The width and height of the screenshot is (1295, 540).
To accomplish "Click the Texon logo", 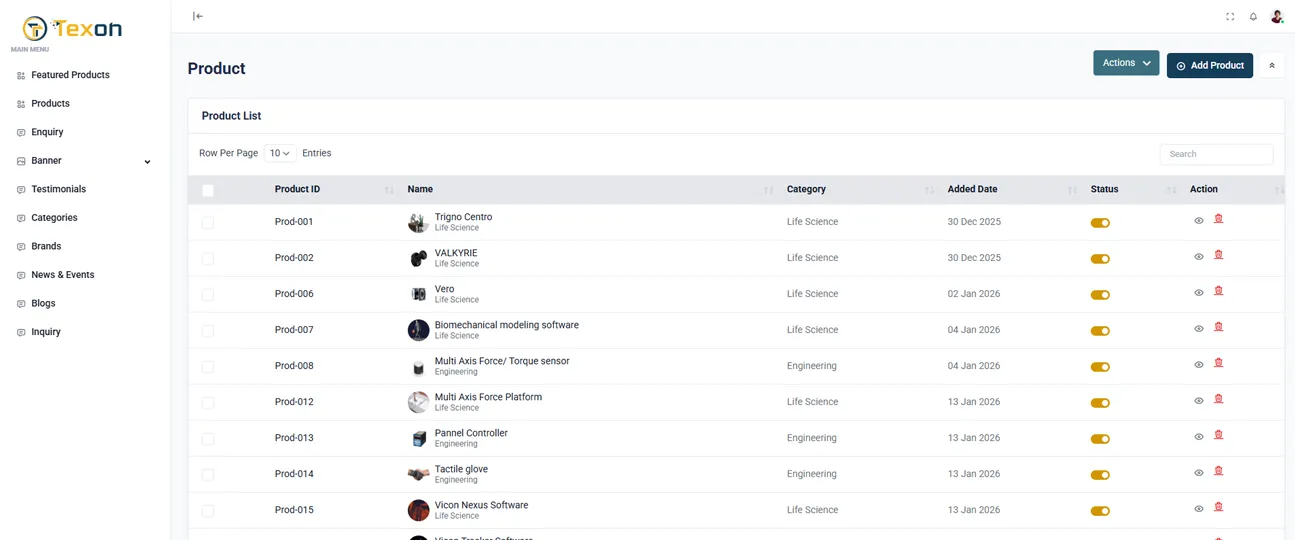I will pyautogui.click(x=72, y=29).
